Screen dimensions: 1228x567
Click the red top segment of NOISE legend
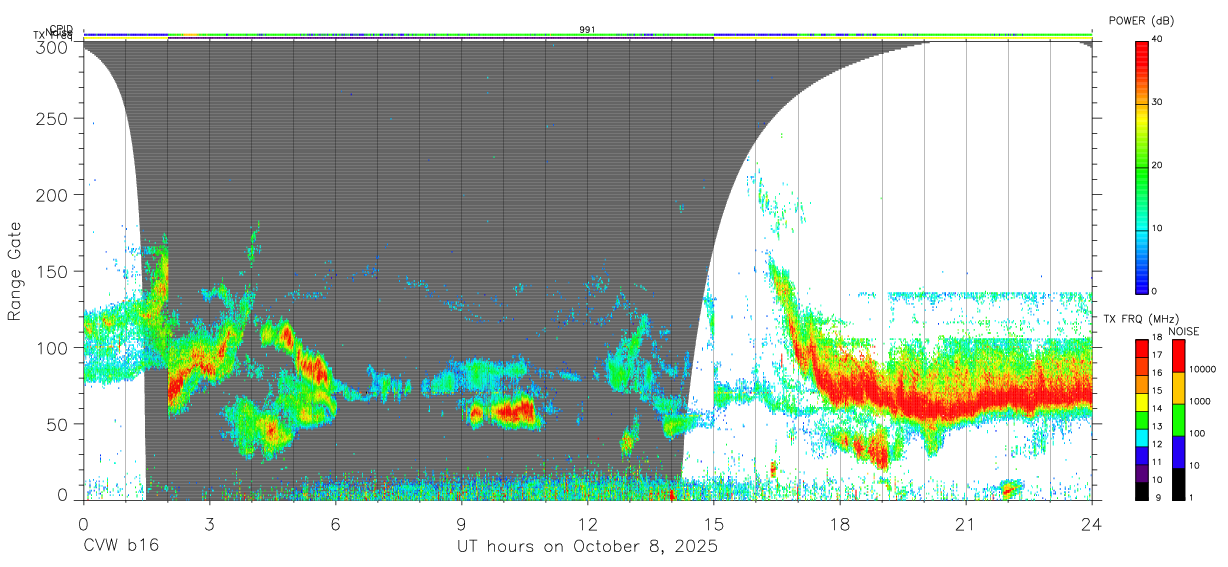1179,356
